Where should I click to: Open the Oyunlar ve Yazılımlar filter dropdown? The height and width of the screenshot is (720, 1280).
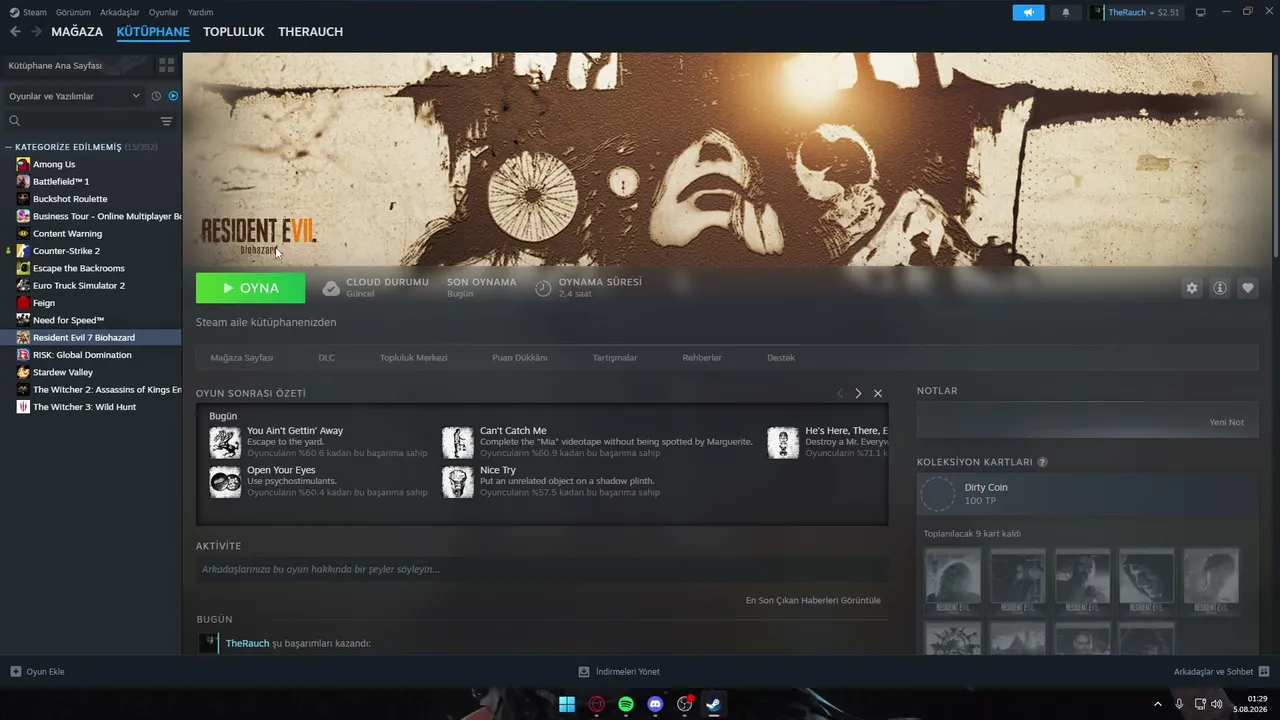click(73, 96)
